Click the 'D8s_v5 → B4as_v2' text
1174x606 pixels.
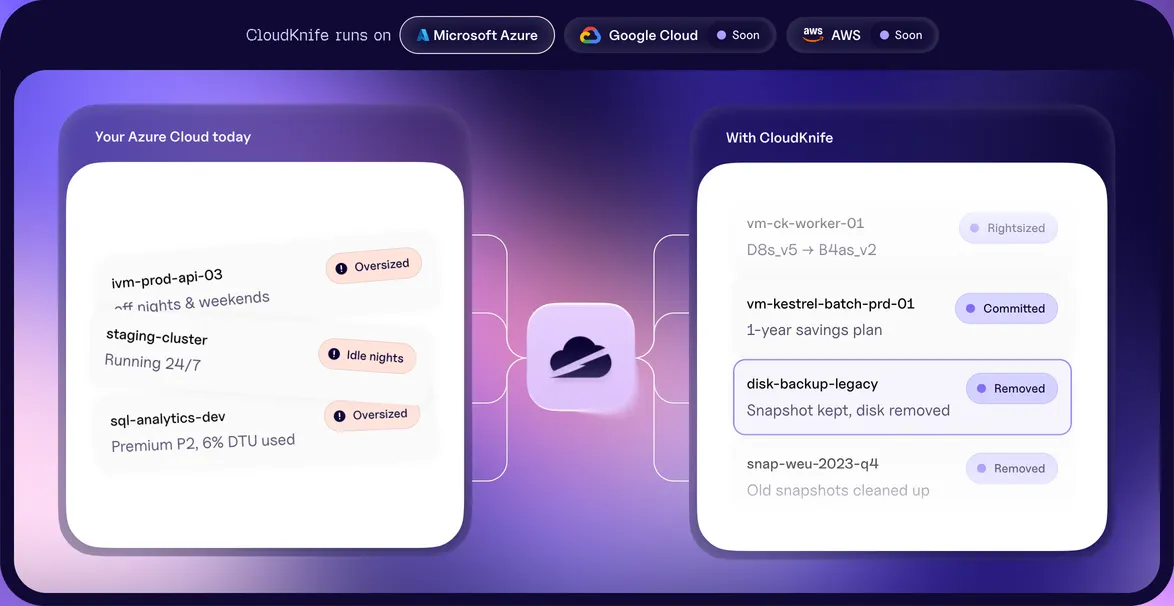point(812,249)
